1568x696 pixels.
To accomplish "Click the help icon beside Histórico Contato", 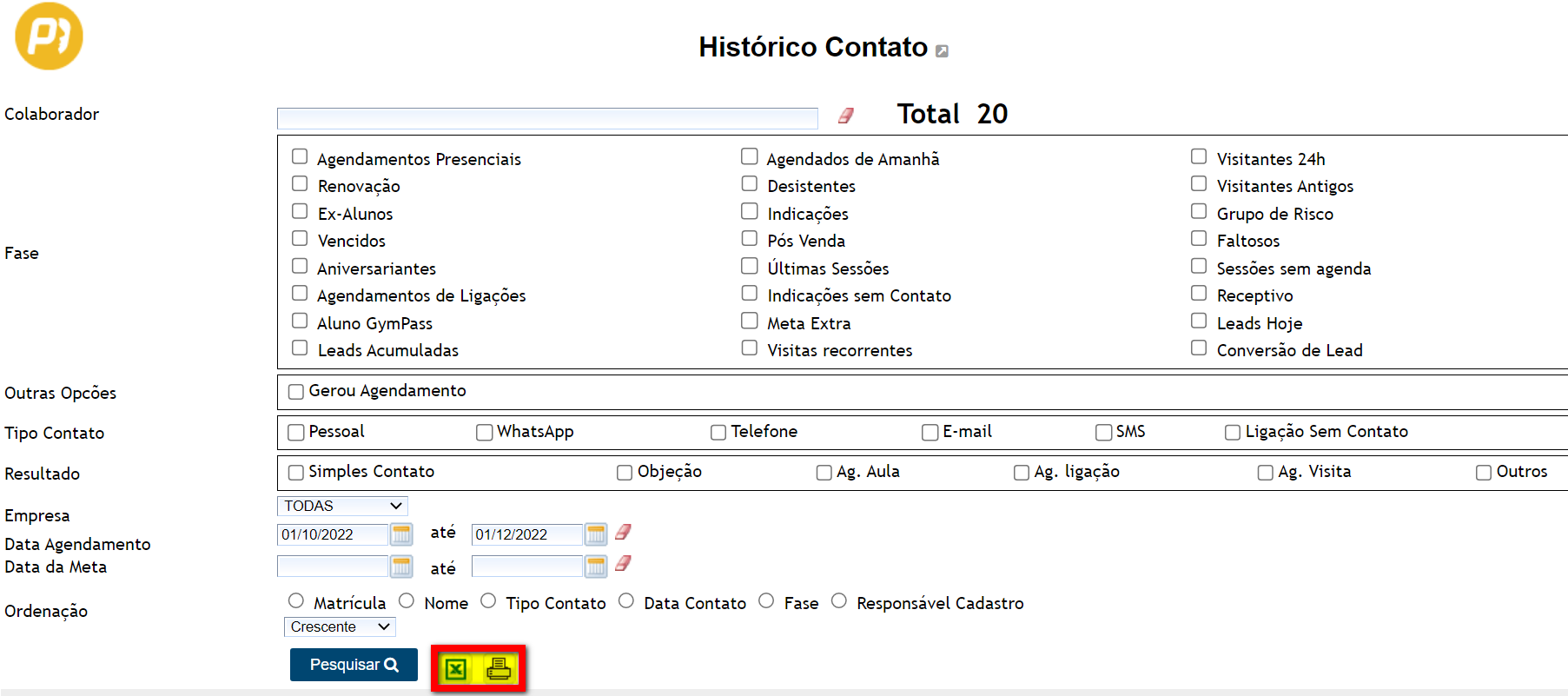I will point(942,51).
